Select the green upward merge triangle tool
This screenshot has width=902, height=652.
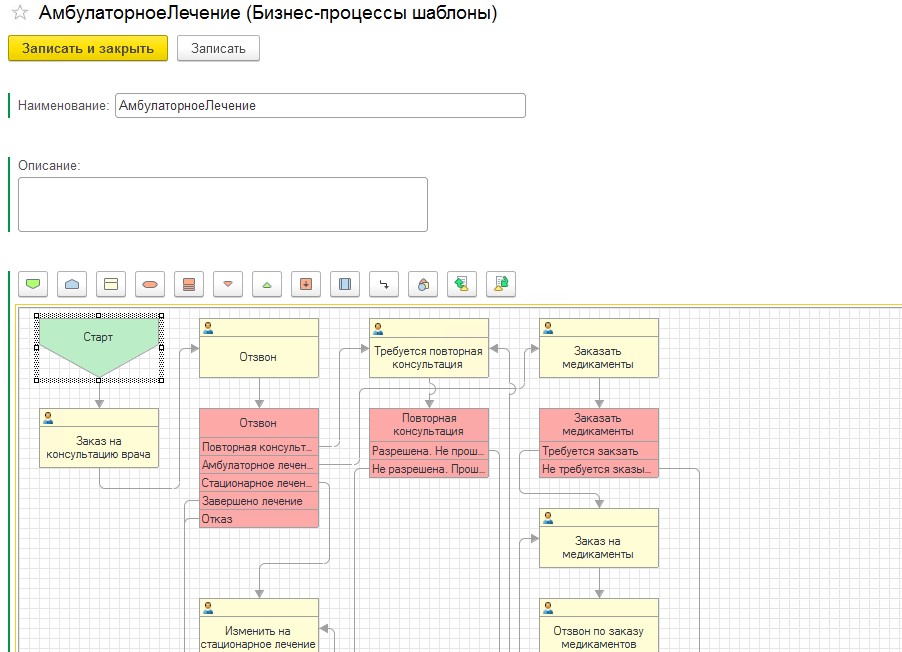point(267,284)
